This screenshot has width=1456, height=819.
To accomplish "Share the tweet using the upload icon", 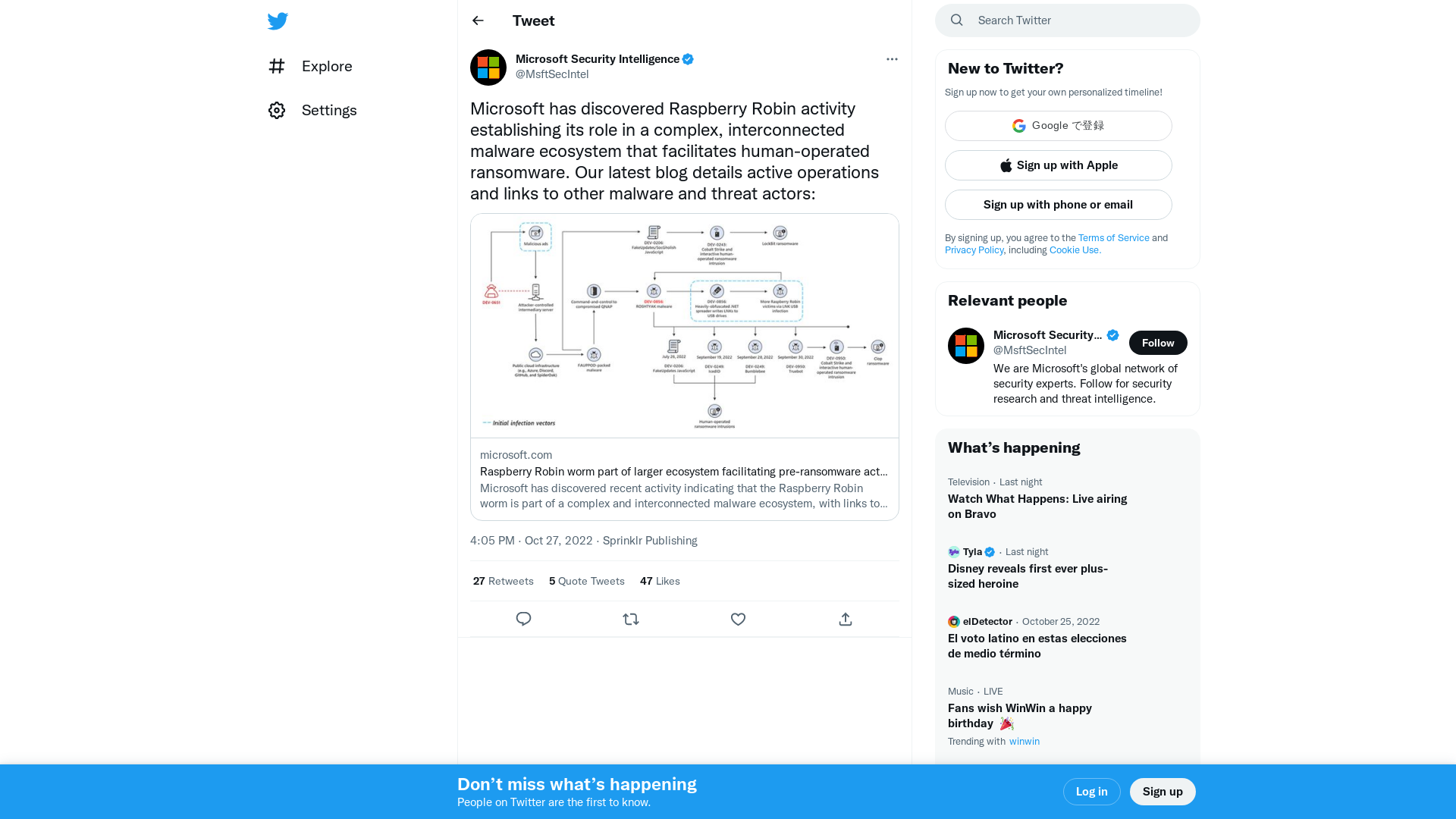I will 845,619.
